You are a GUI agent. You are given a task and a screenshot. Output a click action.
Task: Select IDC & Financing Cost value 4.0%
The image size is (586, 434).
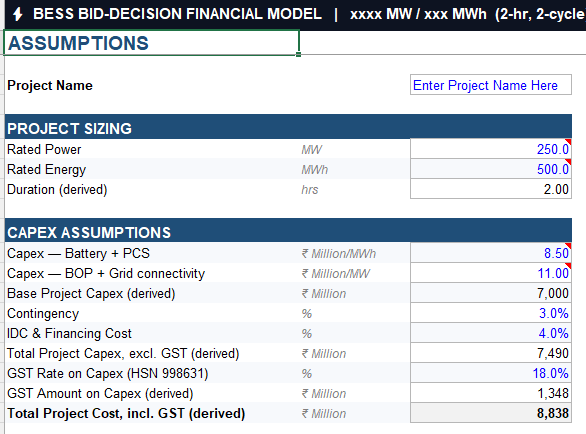point(491,333)
